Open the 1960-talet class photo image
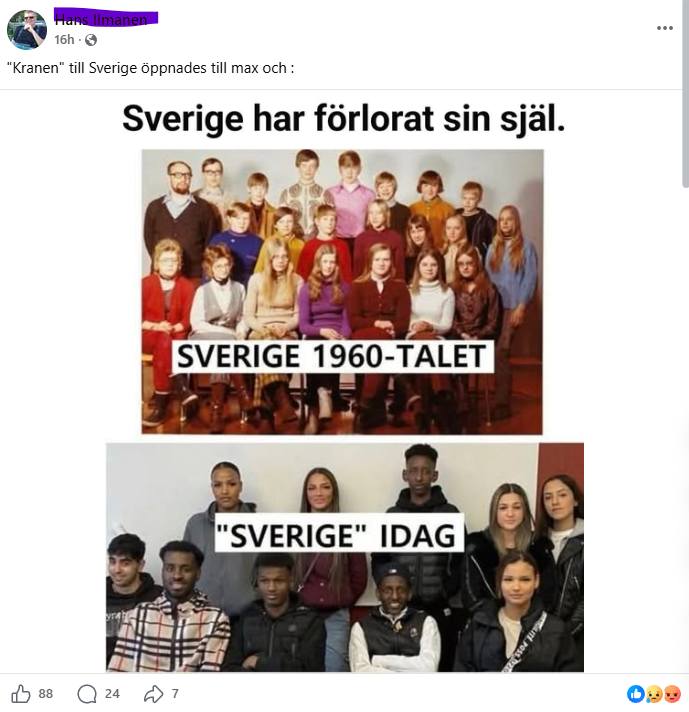This screenshot has height=712, width=689. [x=342, y=292]
